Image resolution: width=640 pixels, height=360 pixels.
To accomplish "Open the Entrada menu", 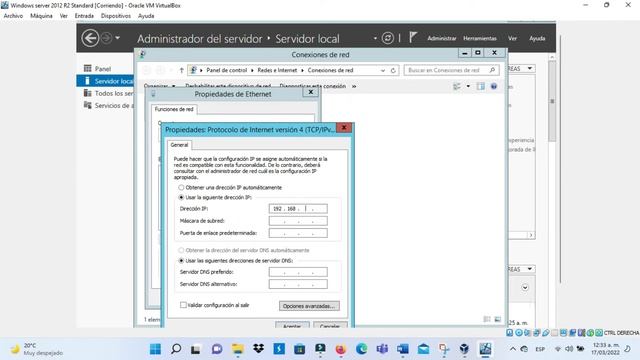I will point(84,16).
